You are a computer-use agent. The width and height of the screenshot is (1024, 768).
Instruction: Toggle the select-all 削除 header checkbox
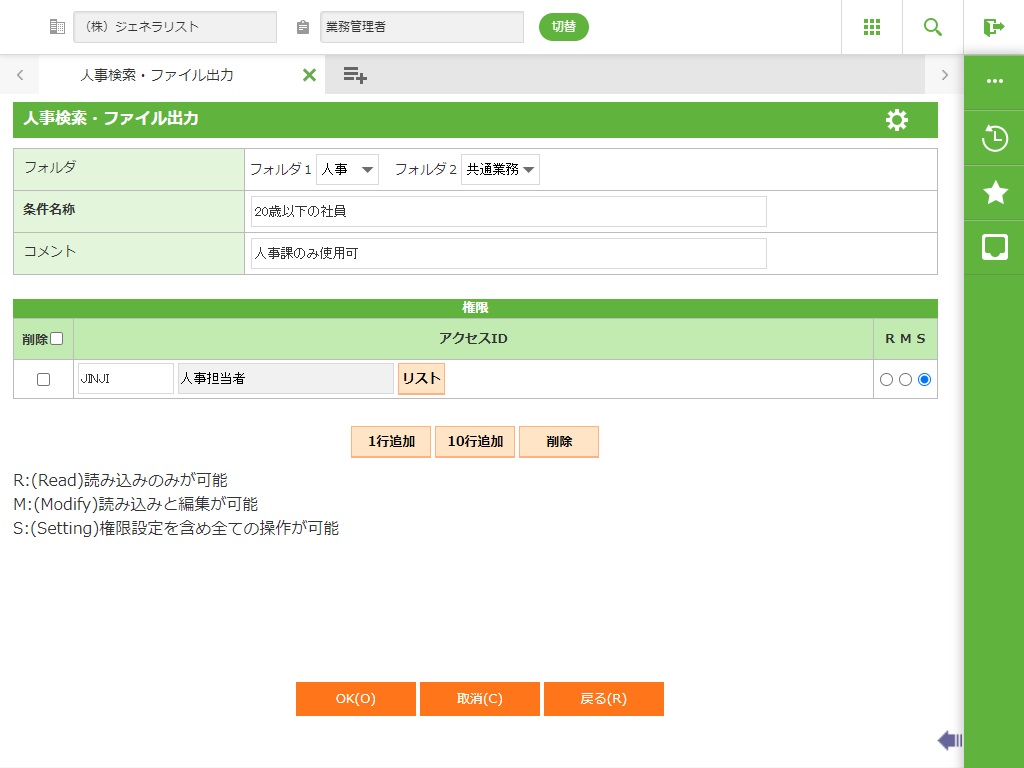57,339
